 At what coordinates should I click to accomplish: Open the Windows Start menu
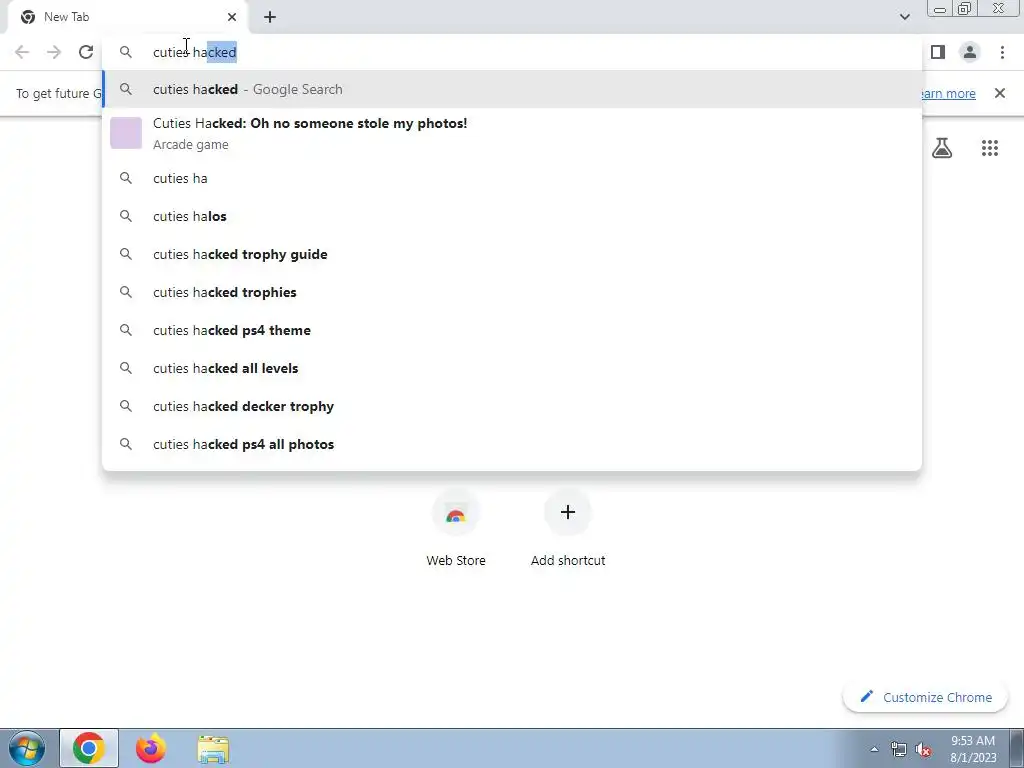[27, 748]
